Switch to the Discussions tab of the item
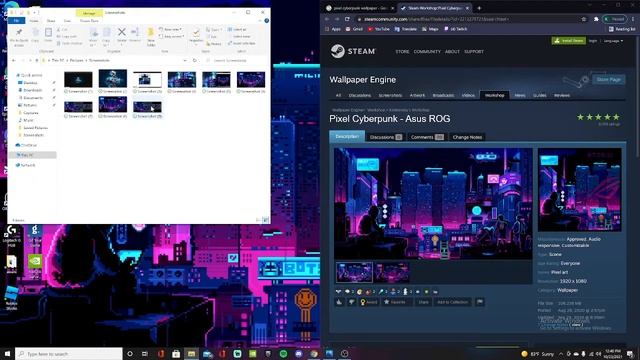The image size is (640, 360). (386, 137)
